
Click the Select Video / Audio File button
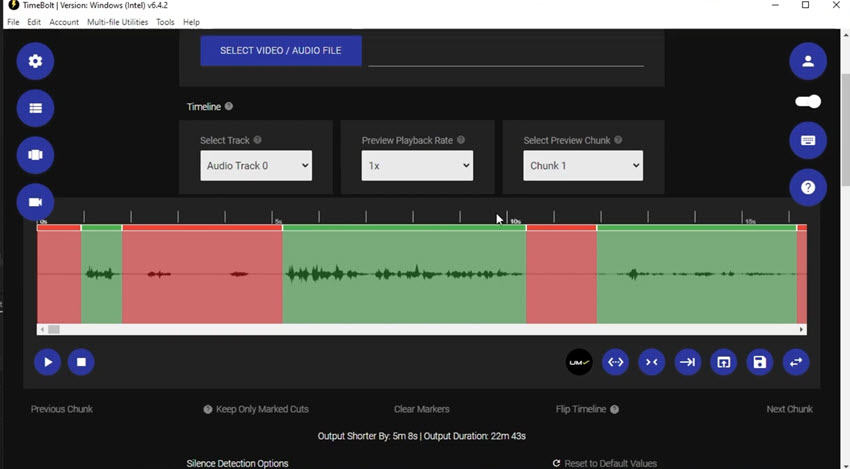click(281, 50)
